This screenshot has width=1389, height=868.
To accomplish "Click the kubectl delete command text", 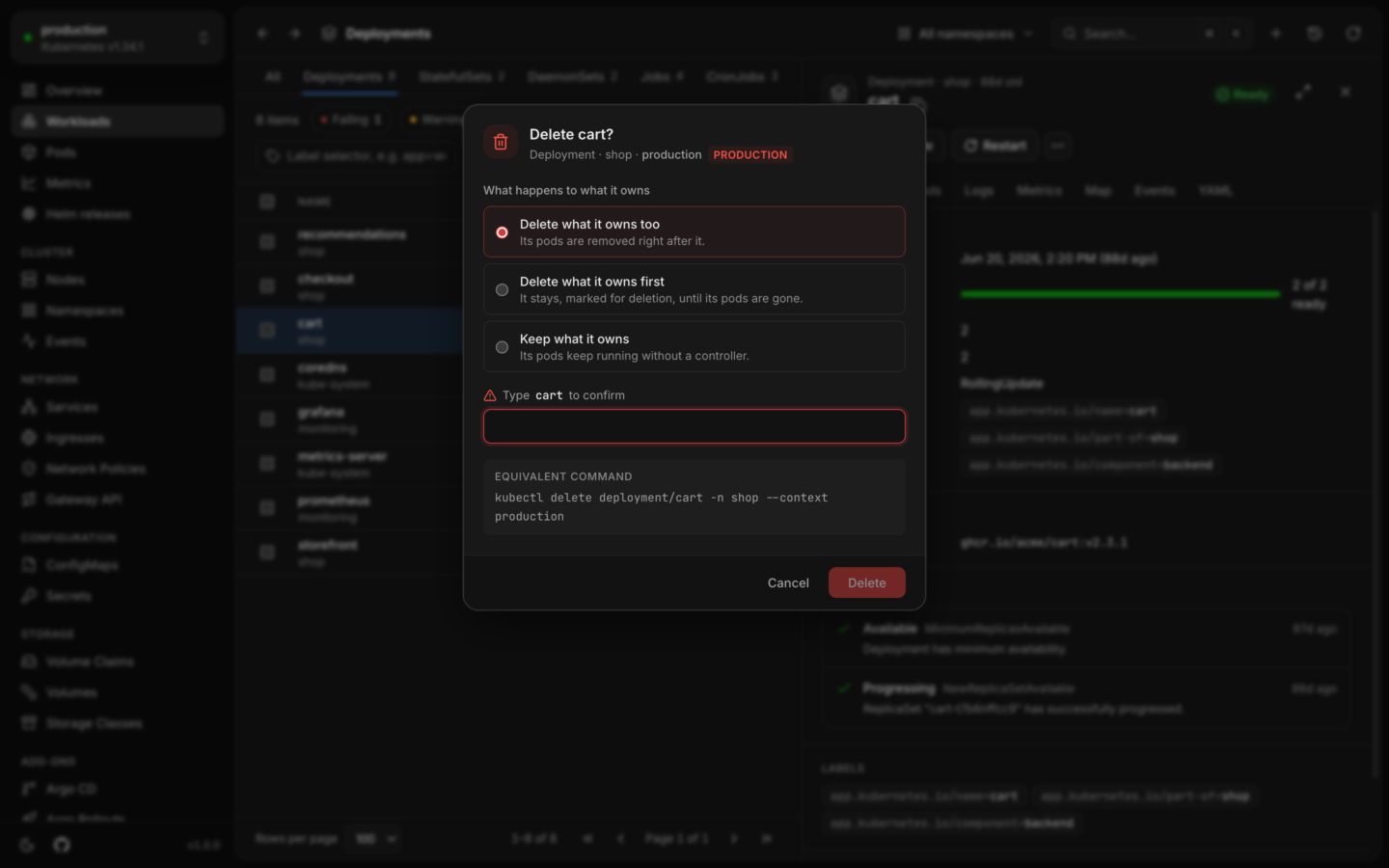I will point(661,507).
